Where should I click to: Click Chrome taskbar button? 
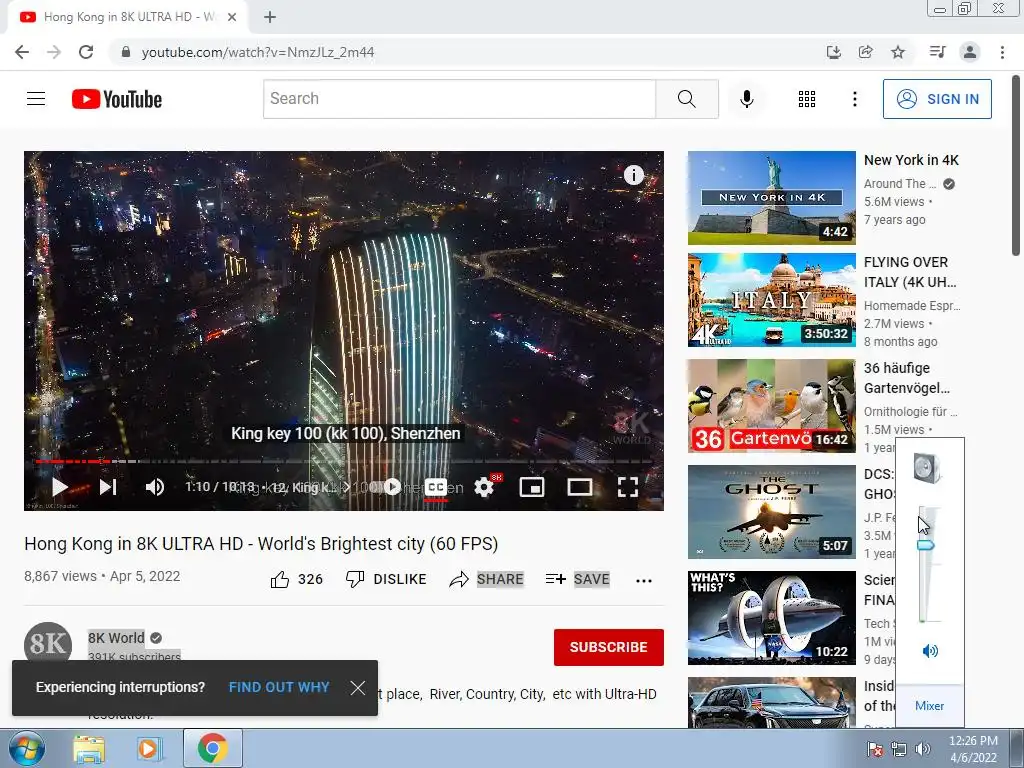[213, 748]
